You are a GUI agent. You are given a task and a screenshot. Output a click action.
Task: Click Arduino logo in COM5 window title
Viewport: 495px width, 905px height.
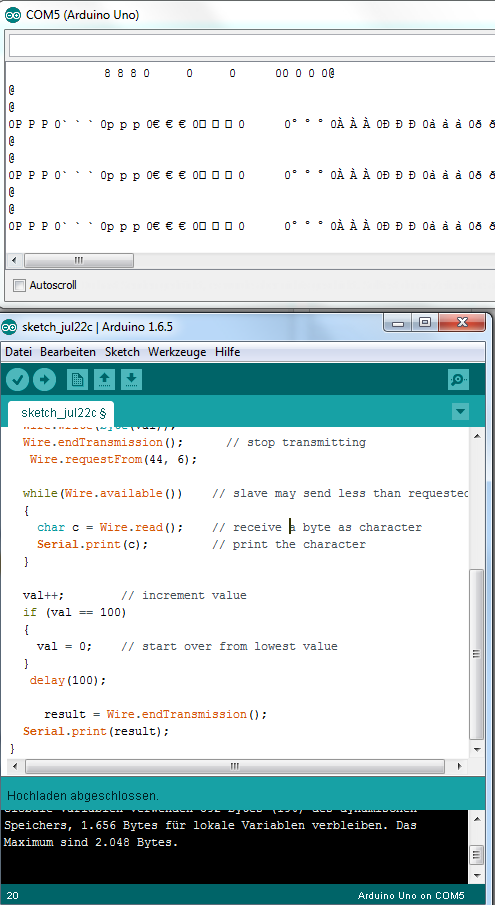tap(13, 15)
